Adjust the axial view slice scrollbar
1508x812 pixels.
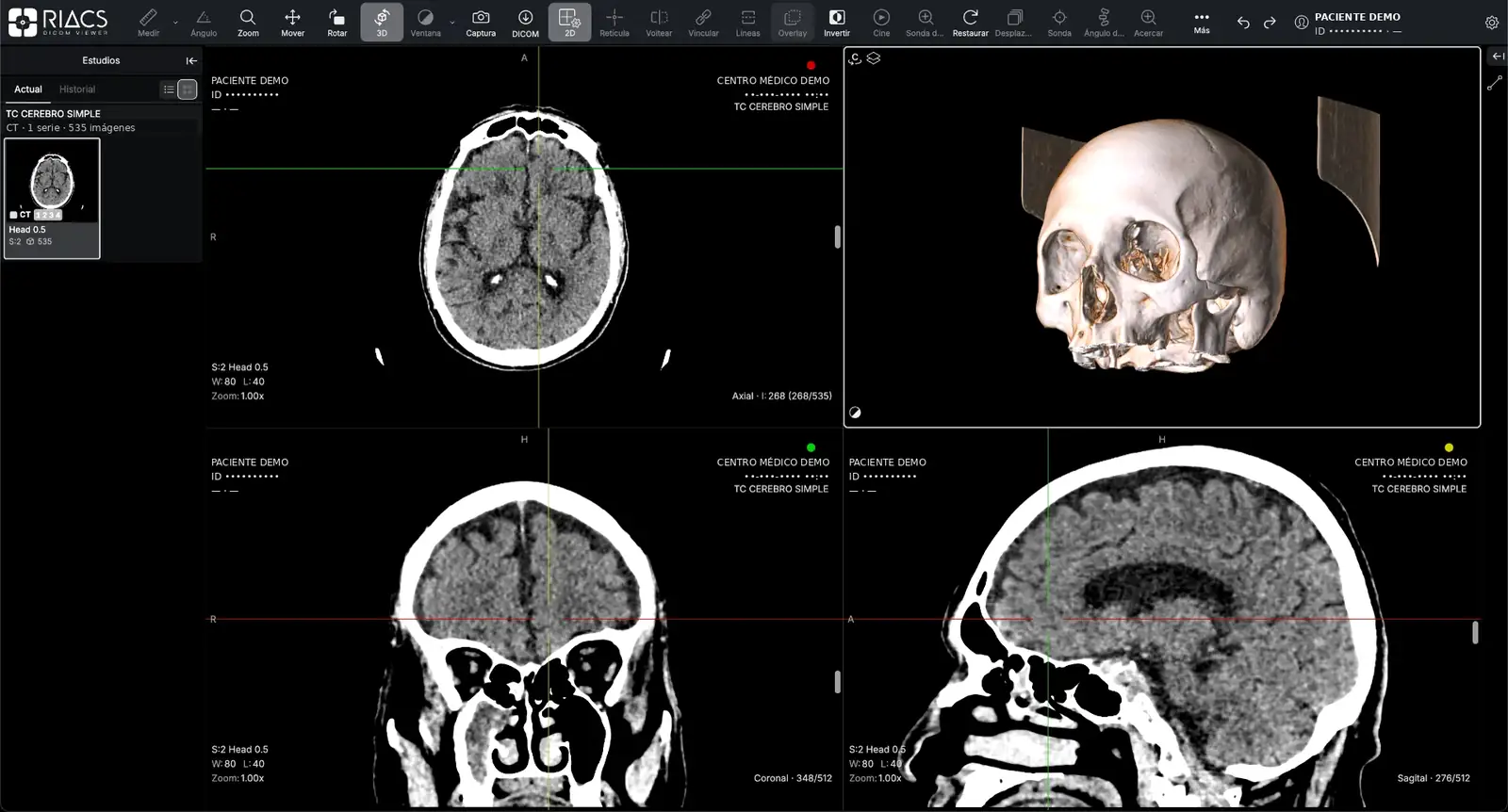click(837, 237)
